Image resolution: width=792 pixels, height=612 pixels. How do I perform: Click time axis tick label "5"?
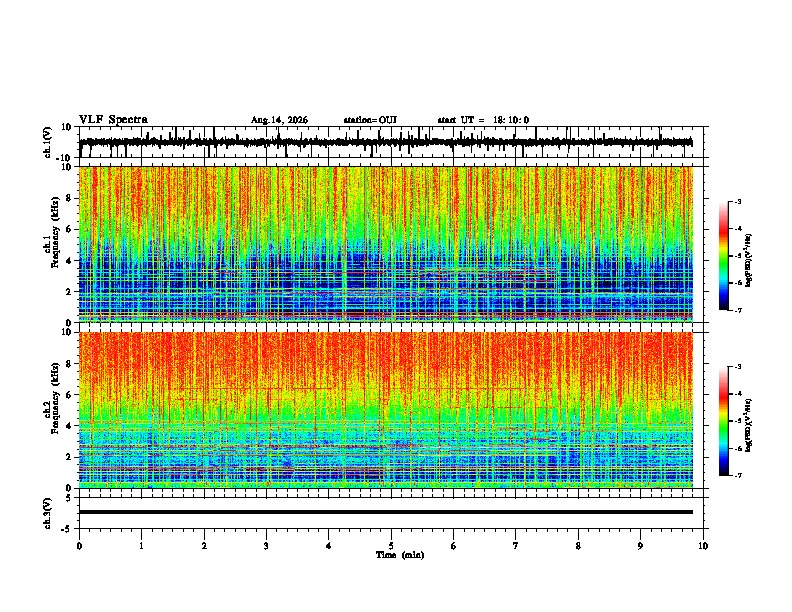click(x=391, y=546)
